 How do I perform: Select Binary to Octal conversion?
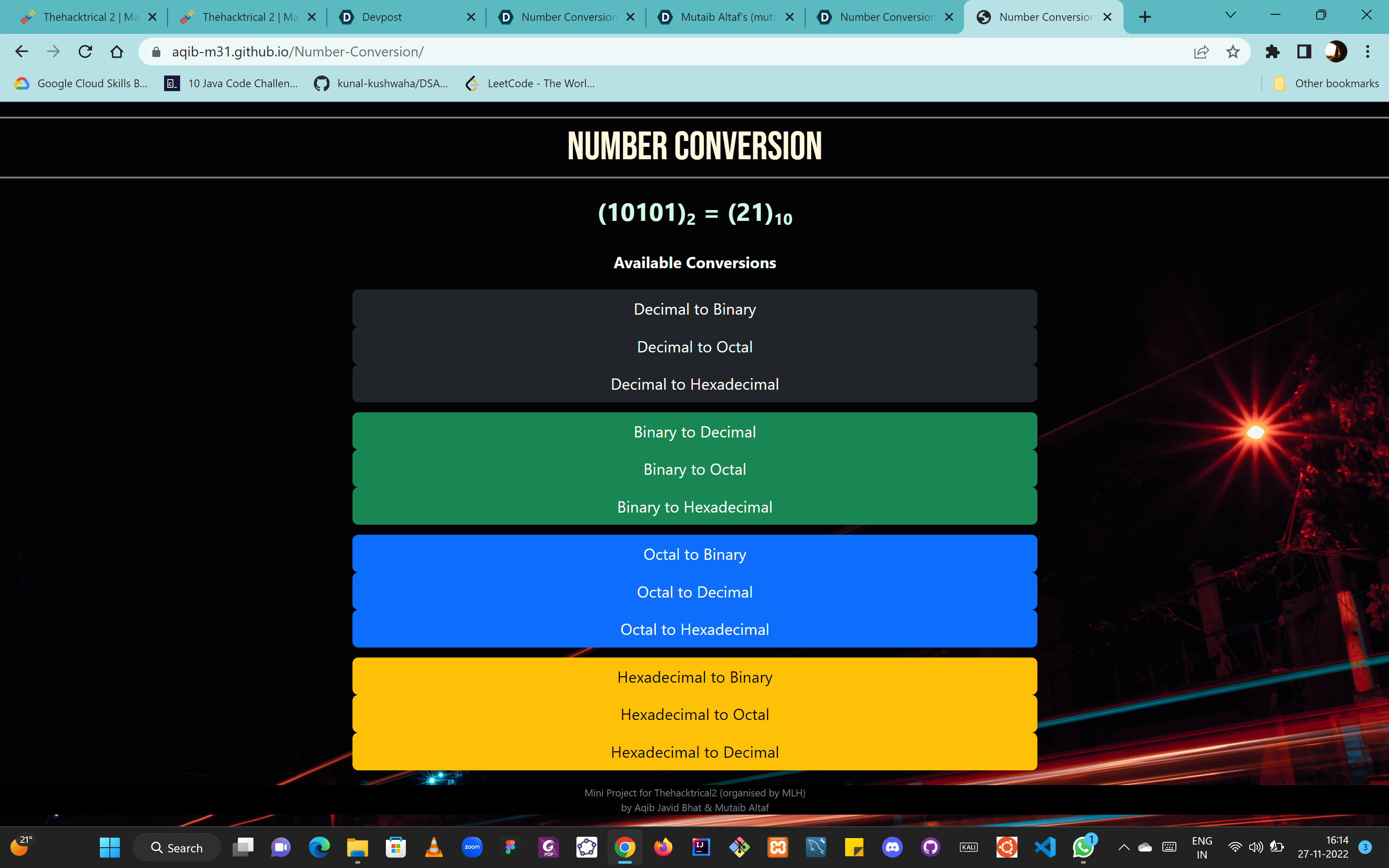click(694, 470)
